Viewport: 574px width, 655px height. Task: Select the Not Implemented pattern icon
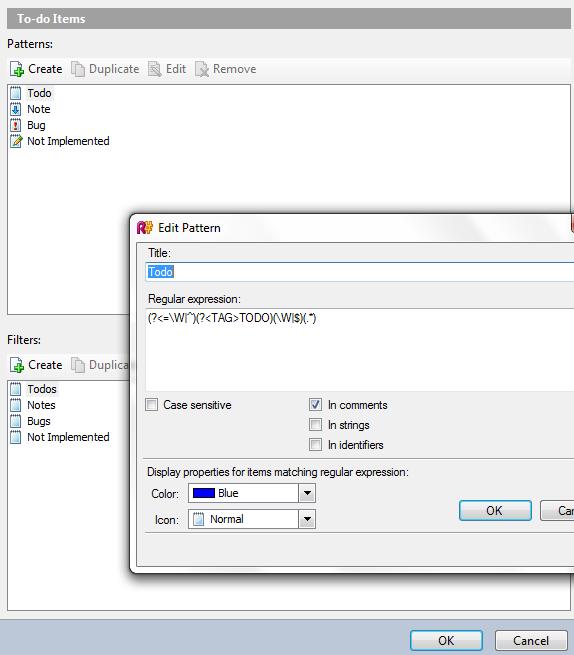(x=16, y=141)
